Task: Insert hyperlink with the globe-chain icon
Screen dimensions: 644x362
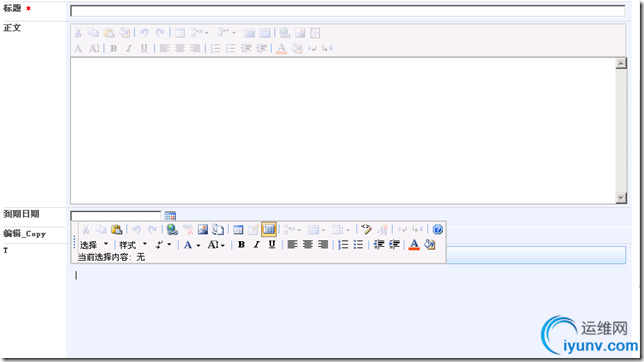Action: (172, 229)
